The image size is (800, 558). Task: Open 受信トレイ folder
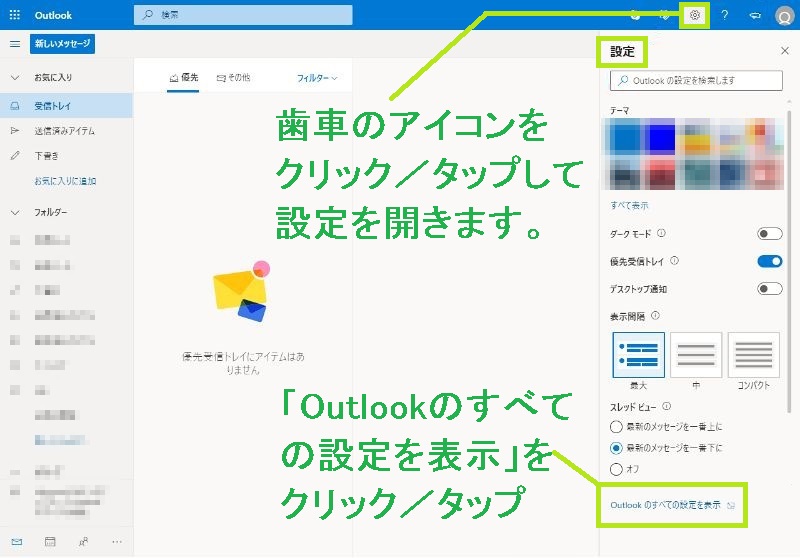pos(66,106)
